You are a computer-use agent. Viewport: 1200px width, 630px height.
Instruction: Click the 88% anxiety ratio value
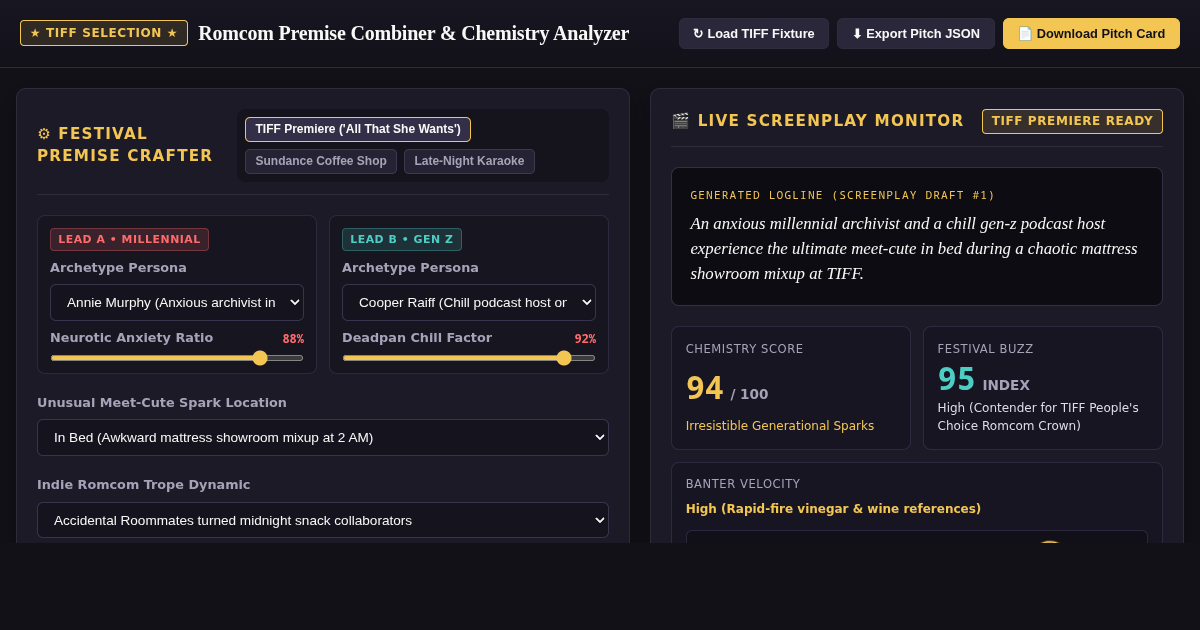[293, 339]
